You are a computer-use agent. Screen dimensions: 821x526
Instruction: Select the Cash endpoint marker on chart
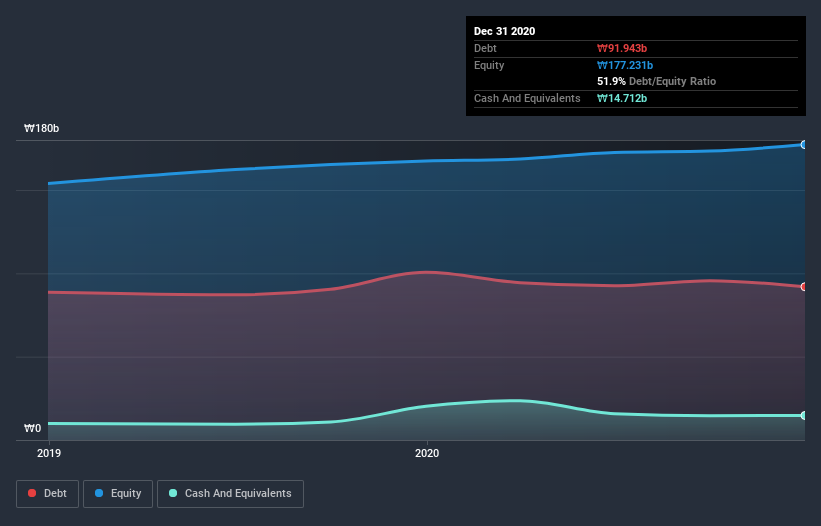coord(804,416)
